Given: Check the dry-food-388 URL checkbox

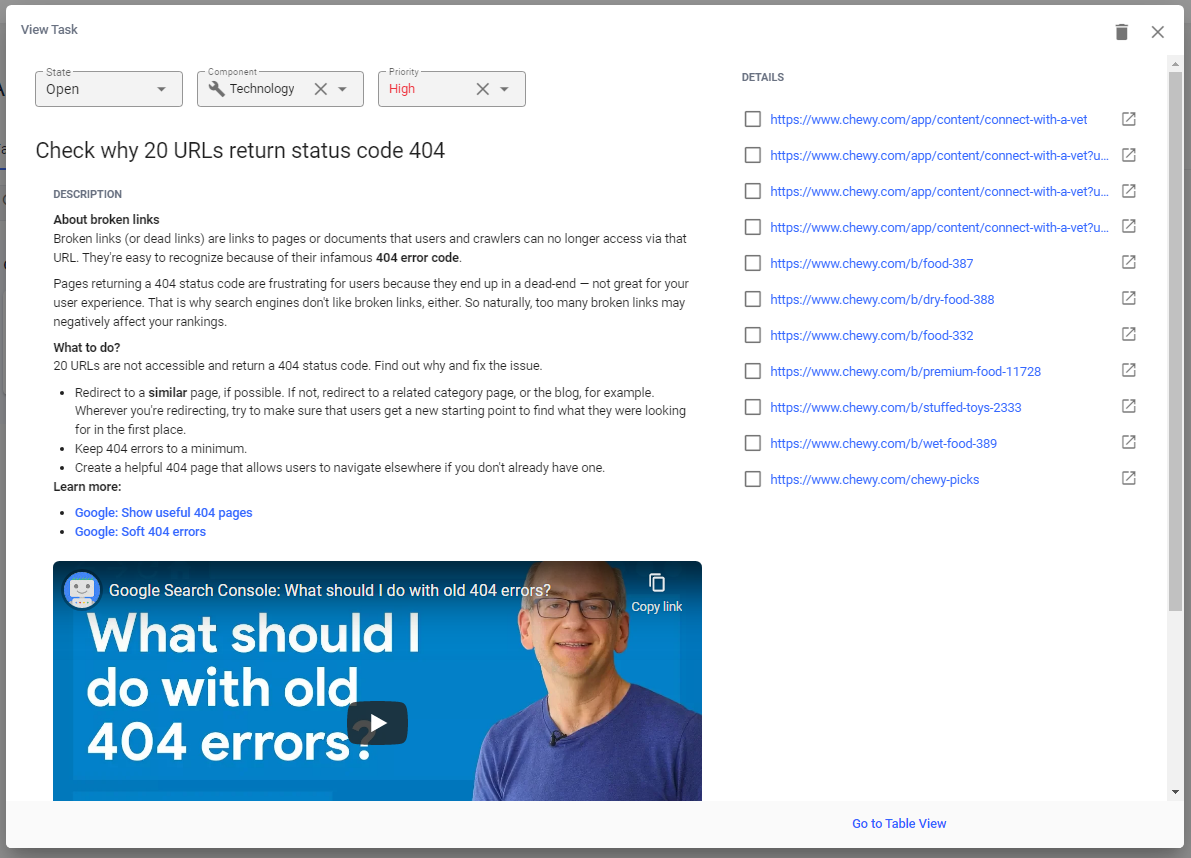Looking at the screenshot, I should click(753, 299).
